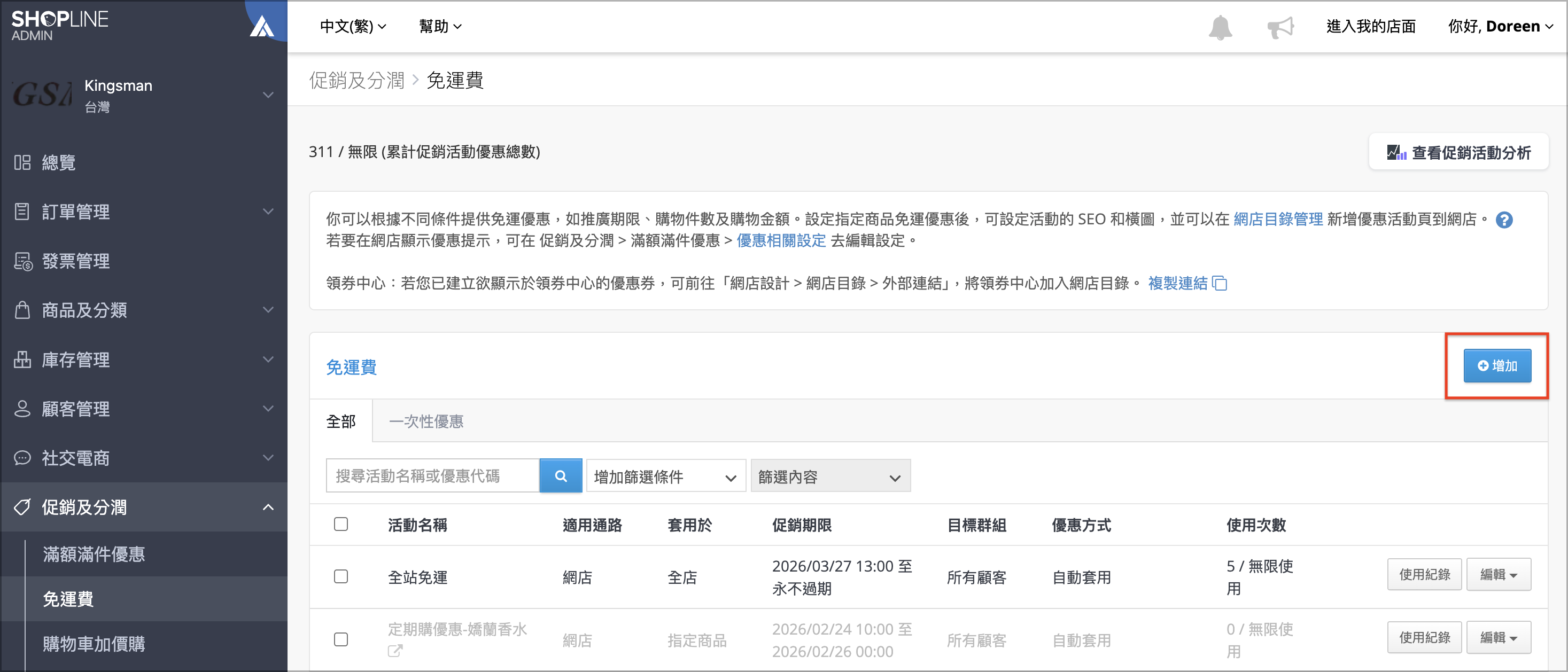Screen dimensions: 1568x672
Task: Open the 網店目錄管理 link
Action: tap(1278, 219)
